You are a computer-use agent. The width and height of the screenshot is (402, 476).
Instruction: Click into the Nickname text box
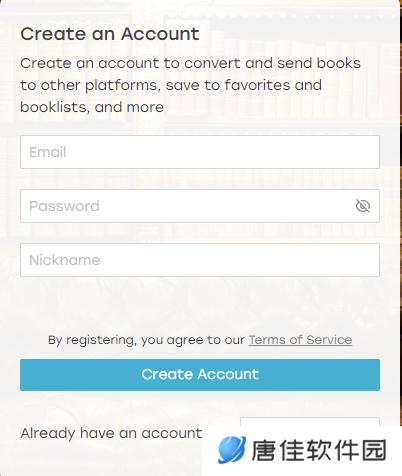(x=200, y=260)
